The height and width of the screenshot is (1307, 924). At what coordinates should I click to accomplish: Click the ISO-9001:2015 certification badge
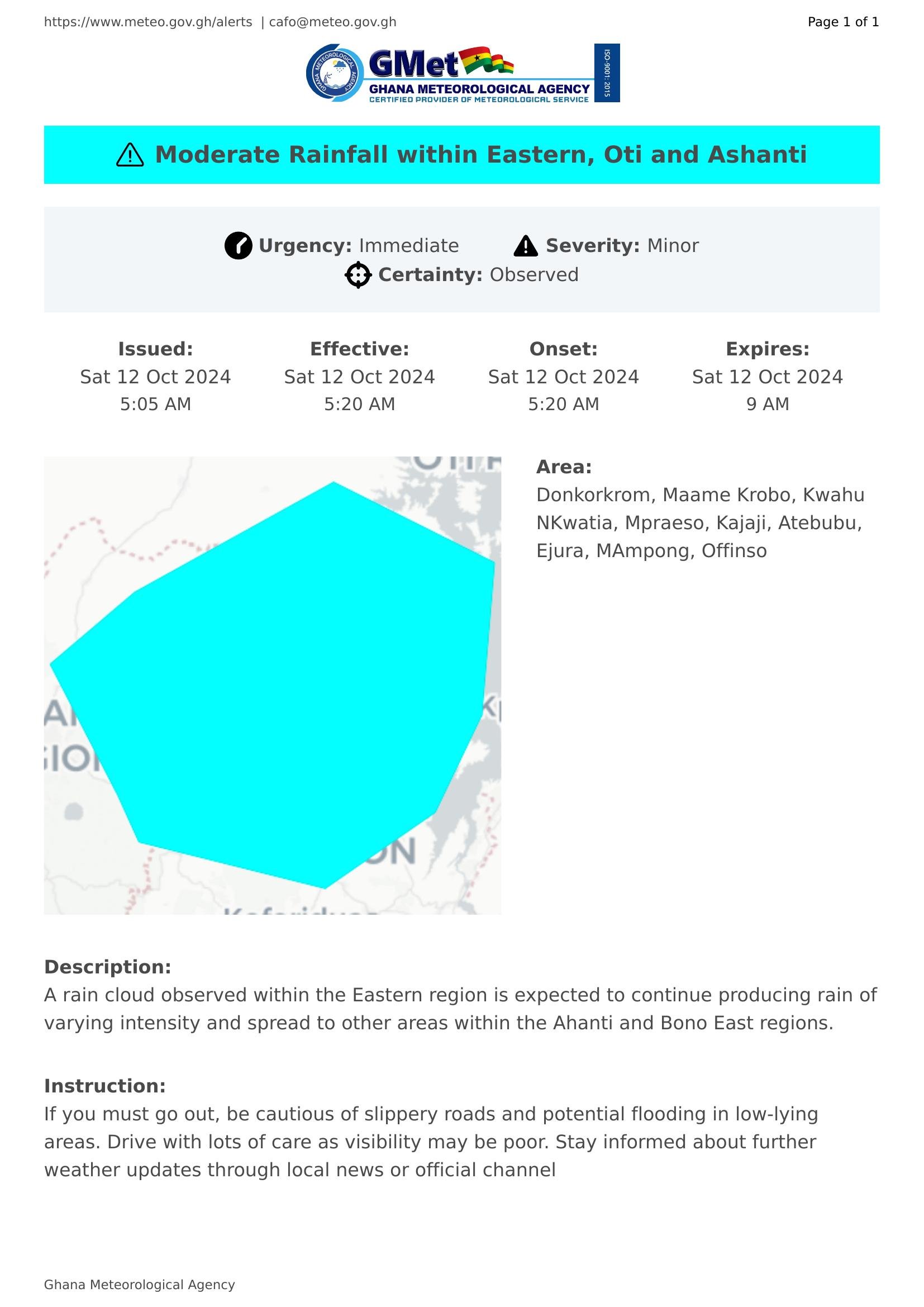click(x=607, y=73)
